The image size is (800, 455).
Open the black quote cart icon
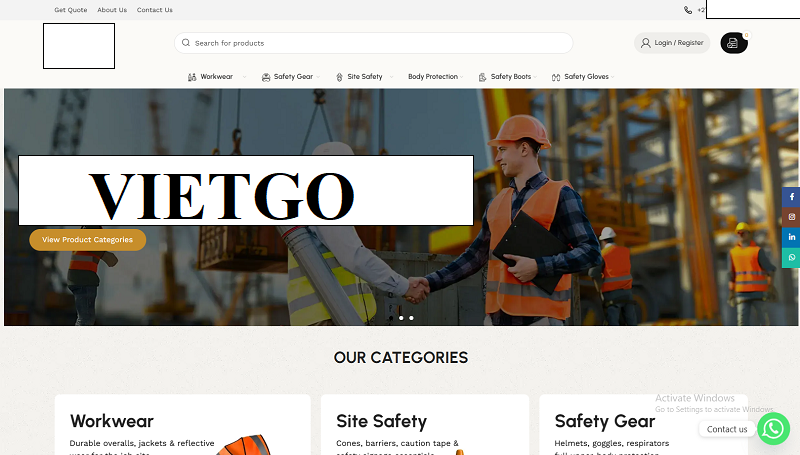[x=734, y=43]
